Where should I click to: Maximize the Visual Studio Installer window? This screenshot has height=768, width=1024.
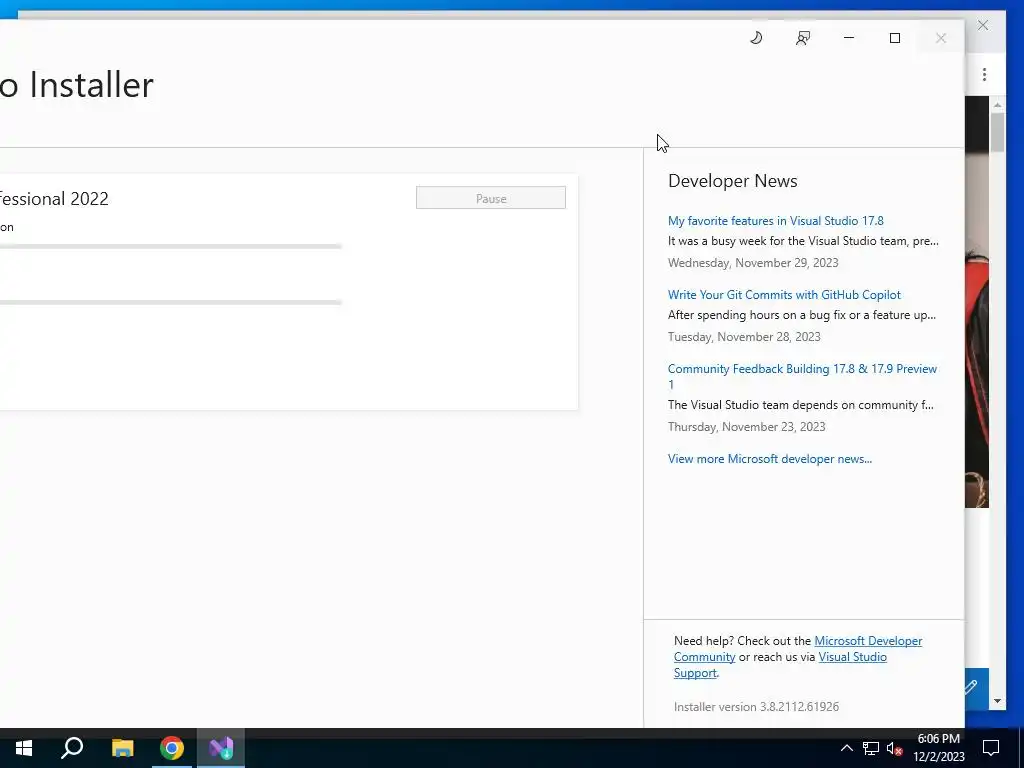[895, 38]
